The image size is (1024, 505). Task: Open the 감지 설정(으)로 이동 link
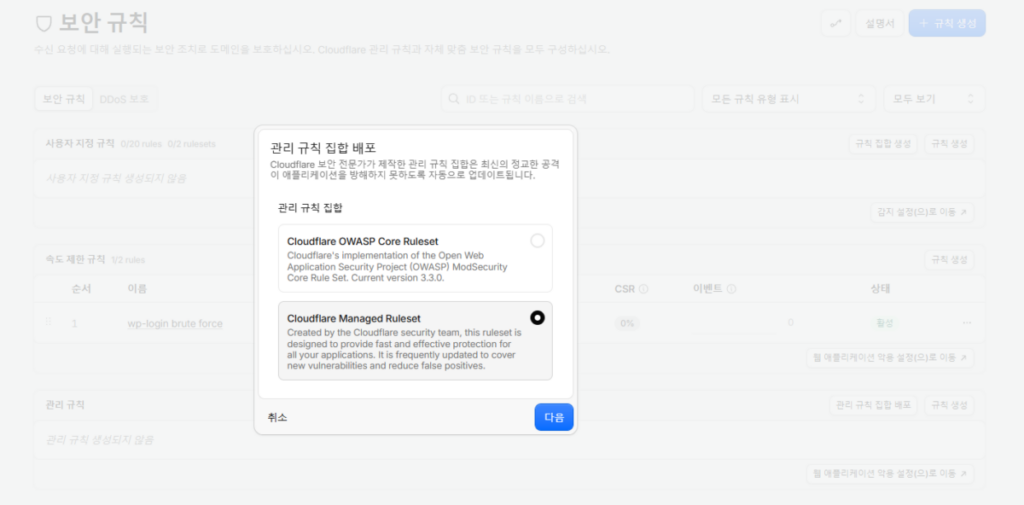922,212
